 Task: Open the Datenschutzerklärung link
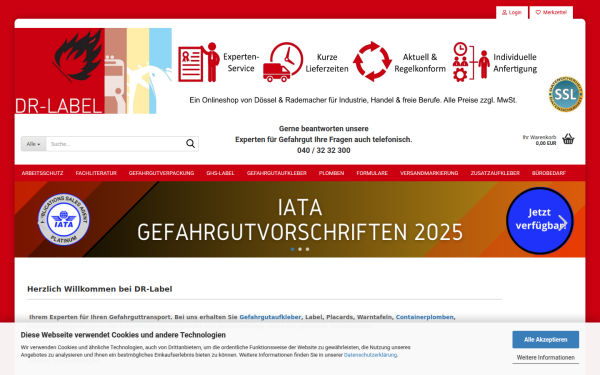tap(370, 355)
